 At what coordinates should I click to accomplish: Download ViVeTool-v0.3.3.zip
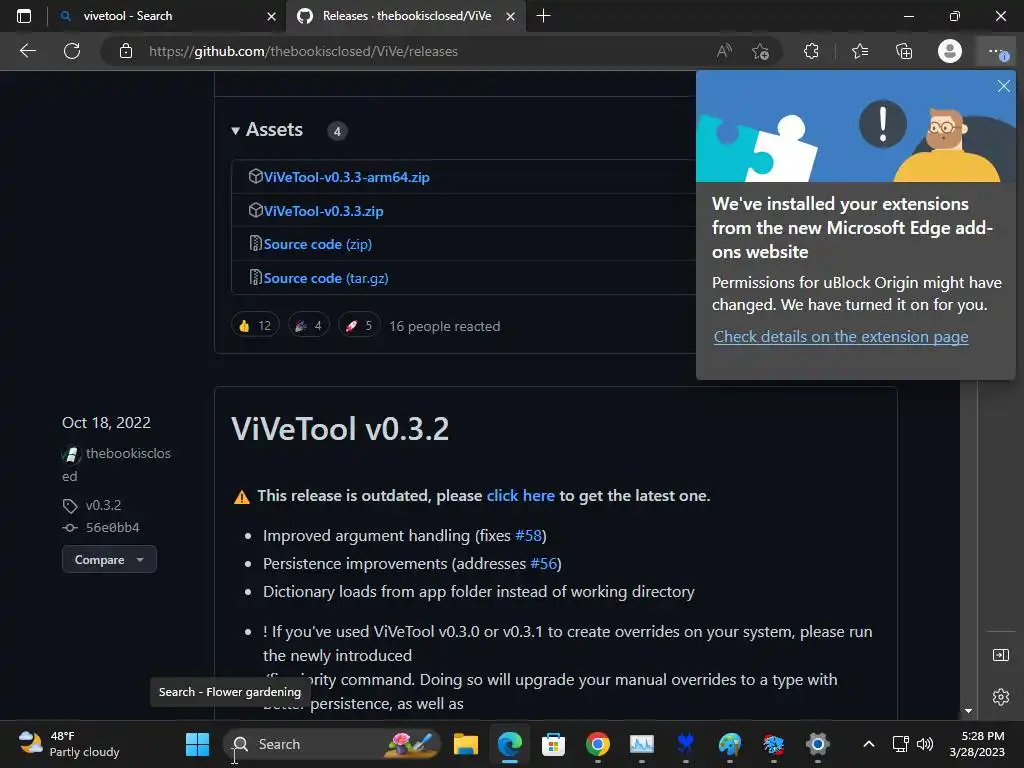point(323,211)
